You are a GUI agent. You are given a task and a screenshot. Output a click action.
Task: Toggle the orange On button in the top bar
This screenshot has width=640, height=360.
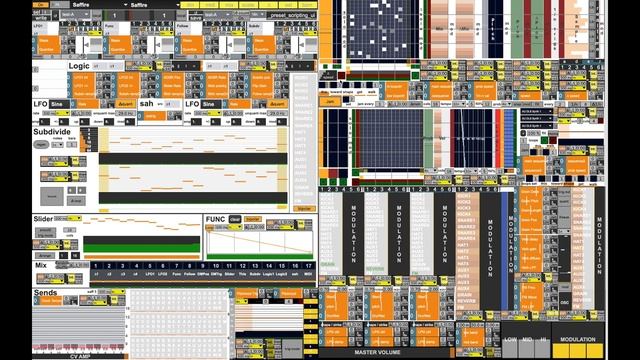point(41,5)
